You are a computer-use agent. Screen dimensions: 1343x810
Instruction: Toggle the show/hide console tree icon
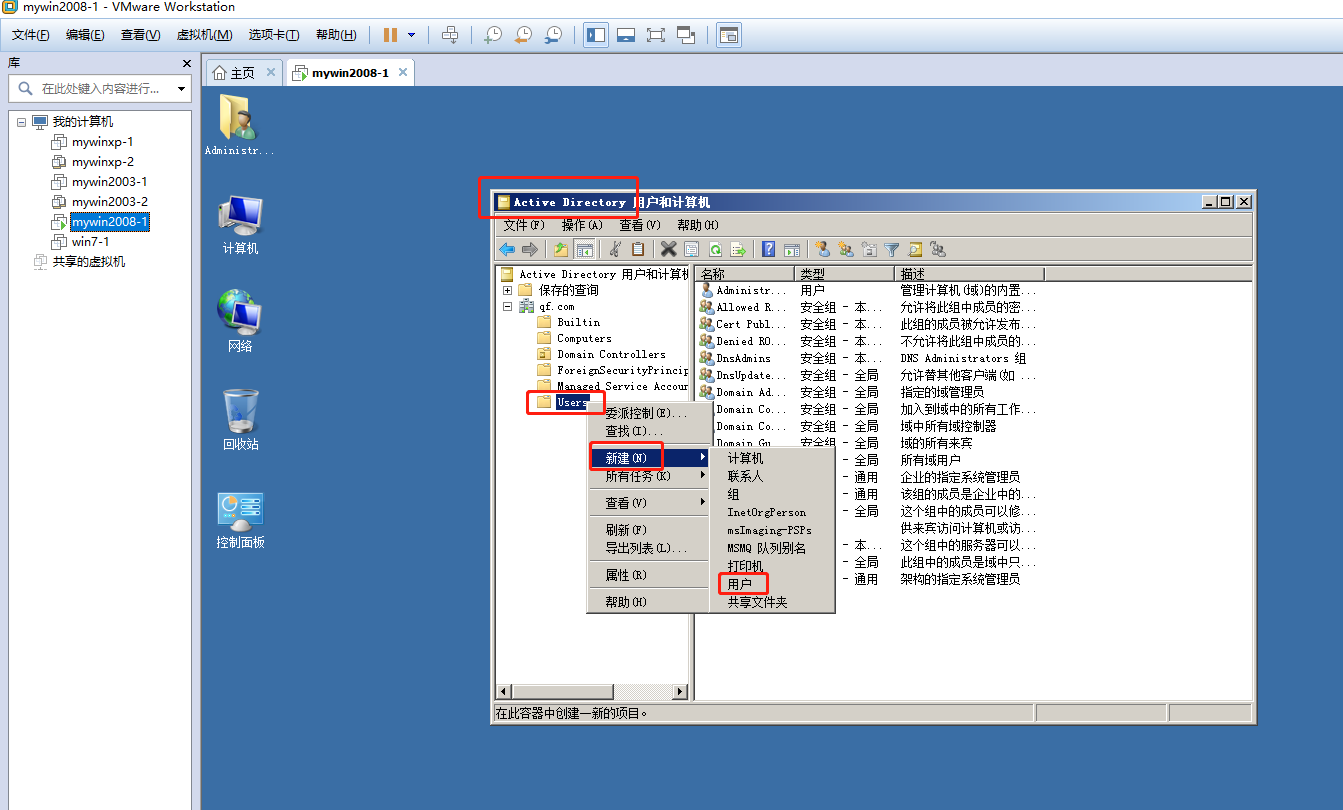coord(585,249)
